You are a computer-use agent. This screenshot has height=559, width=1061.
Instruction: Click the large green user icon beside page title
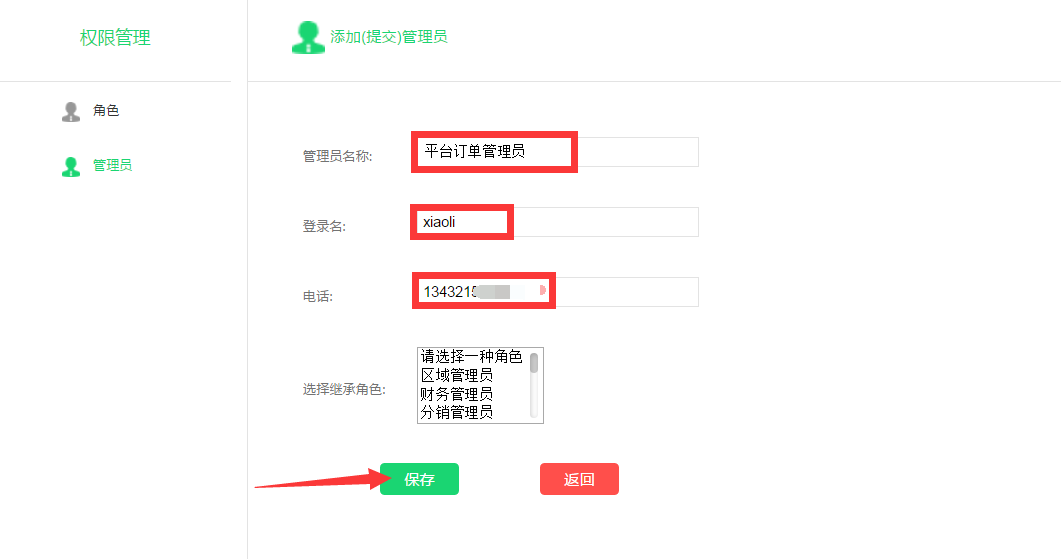309,37
